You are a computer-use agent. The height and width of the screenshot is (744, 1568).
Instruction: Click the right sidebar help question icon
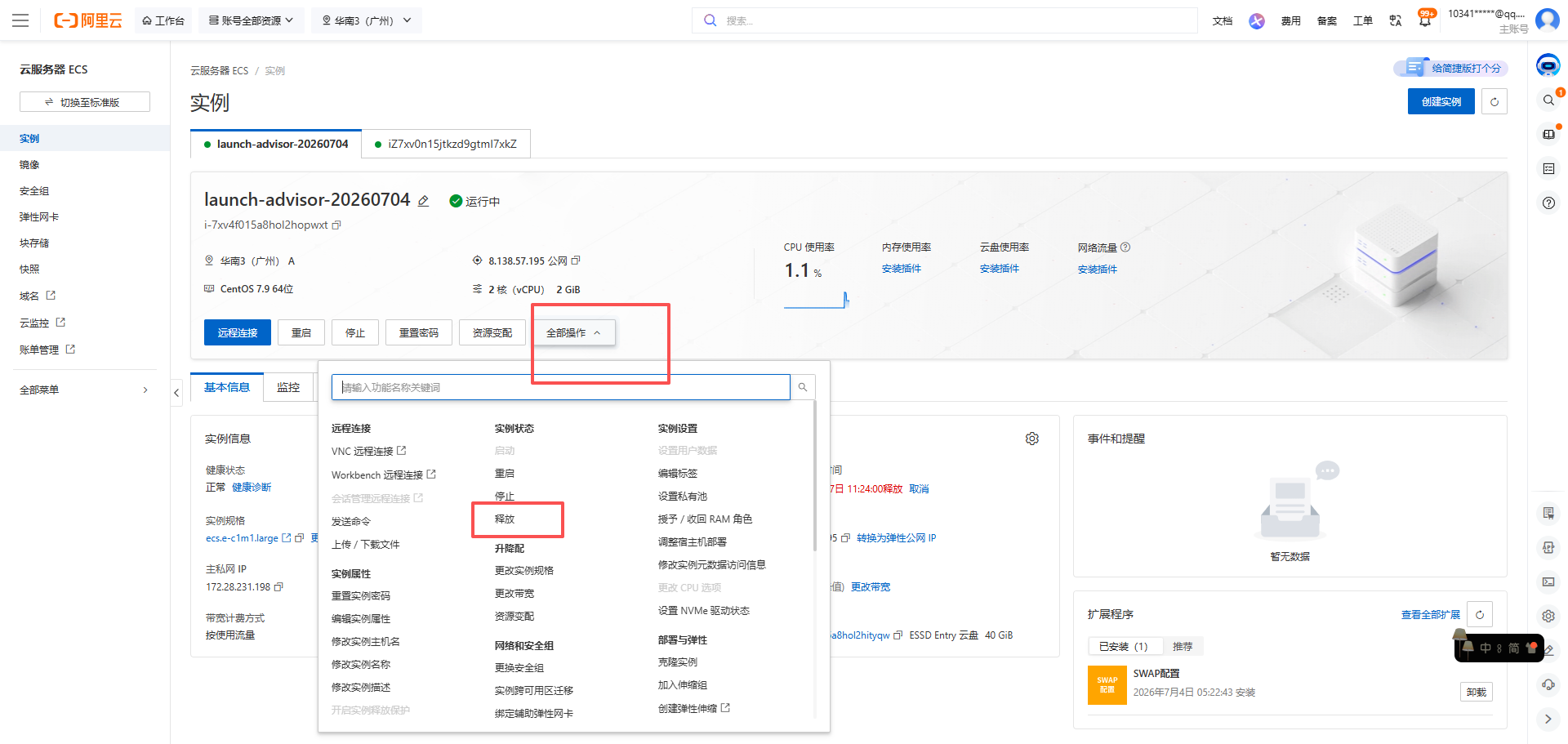(1548, 203)
